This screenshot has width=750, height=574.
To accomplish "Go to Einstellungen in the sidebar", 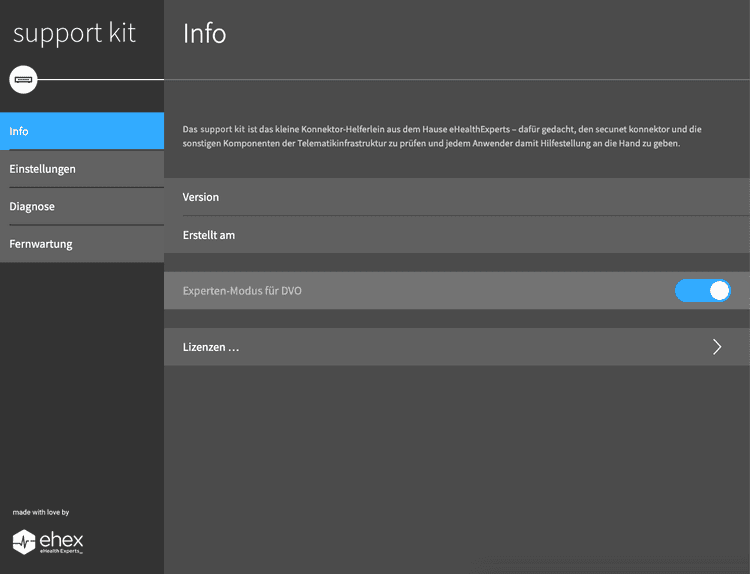I will [82, 169].
